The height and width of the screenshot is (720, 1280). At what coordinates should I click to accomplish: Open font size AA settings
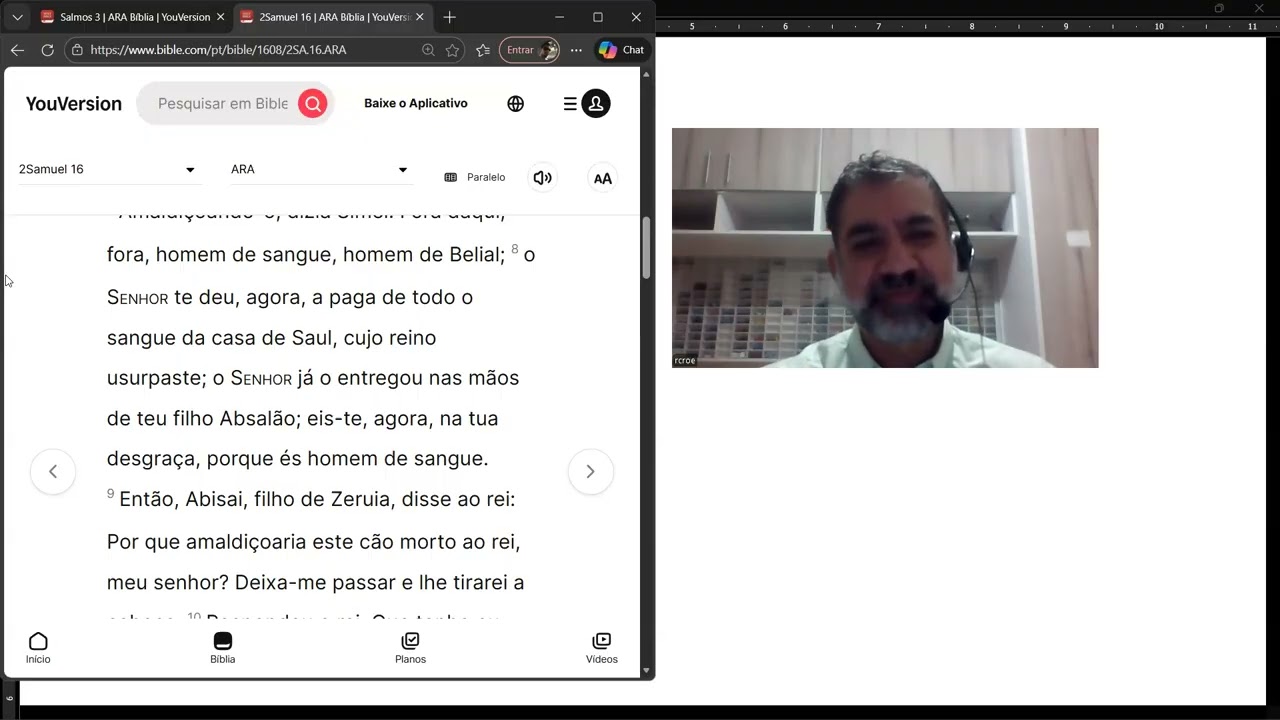coord(603,179)
